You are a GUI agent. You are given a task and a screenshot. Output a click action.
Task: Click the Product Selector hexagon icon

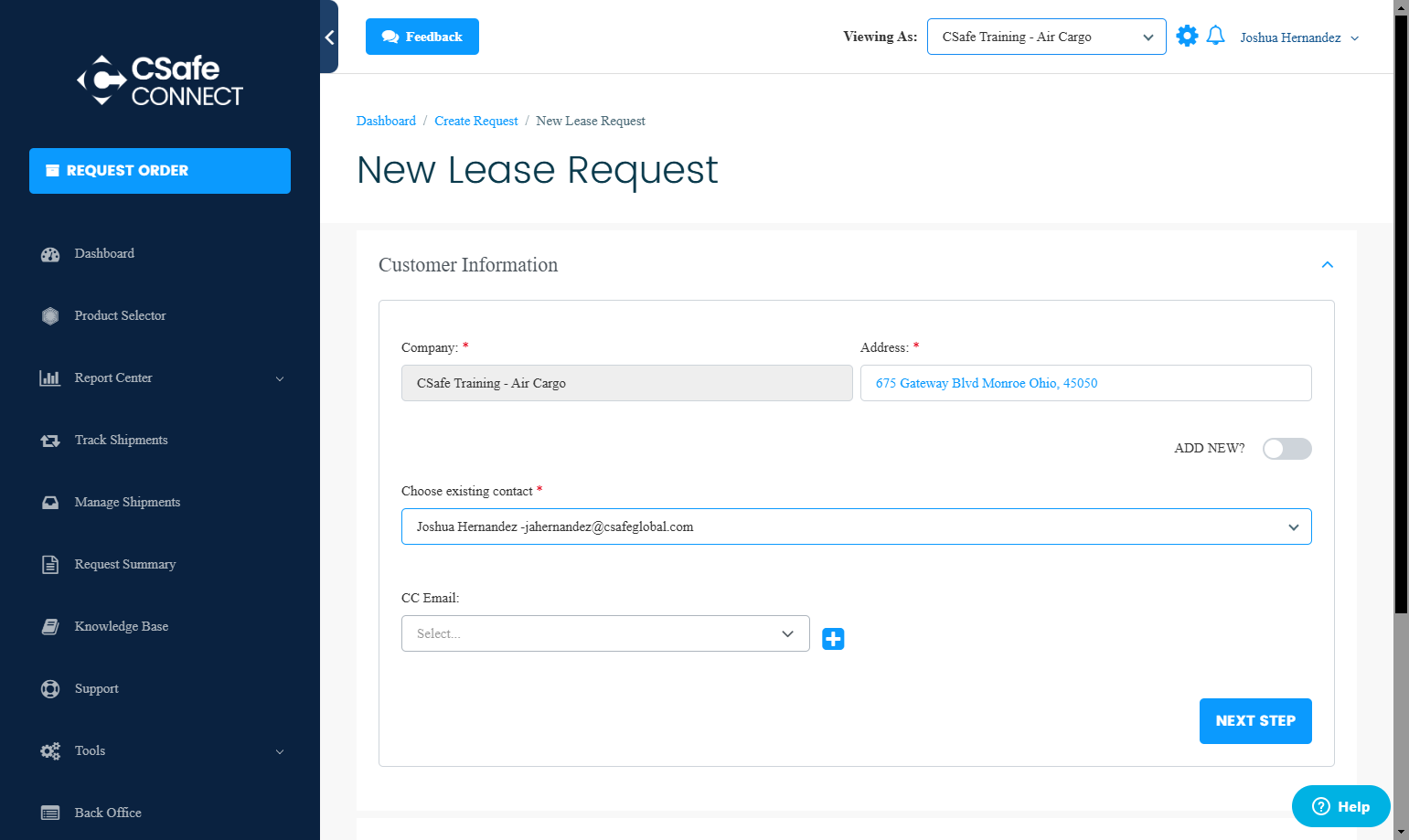pyautogui.click(x=50, y=316)
